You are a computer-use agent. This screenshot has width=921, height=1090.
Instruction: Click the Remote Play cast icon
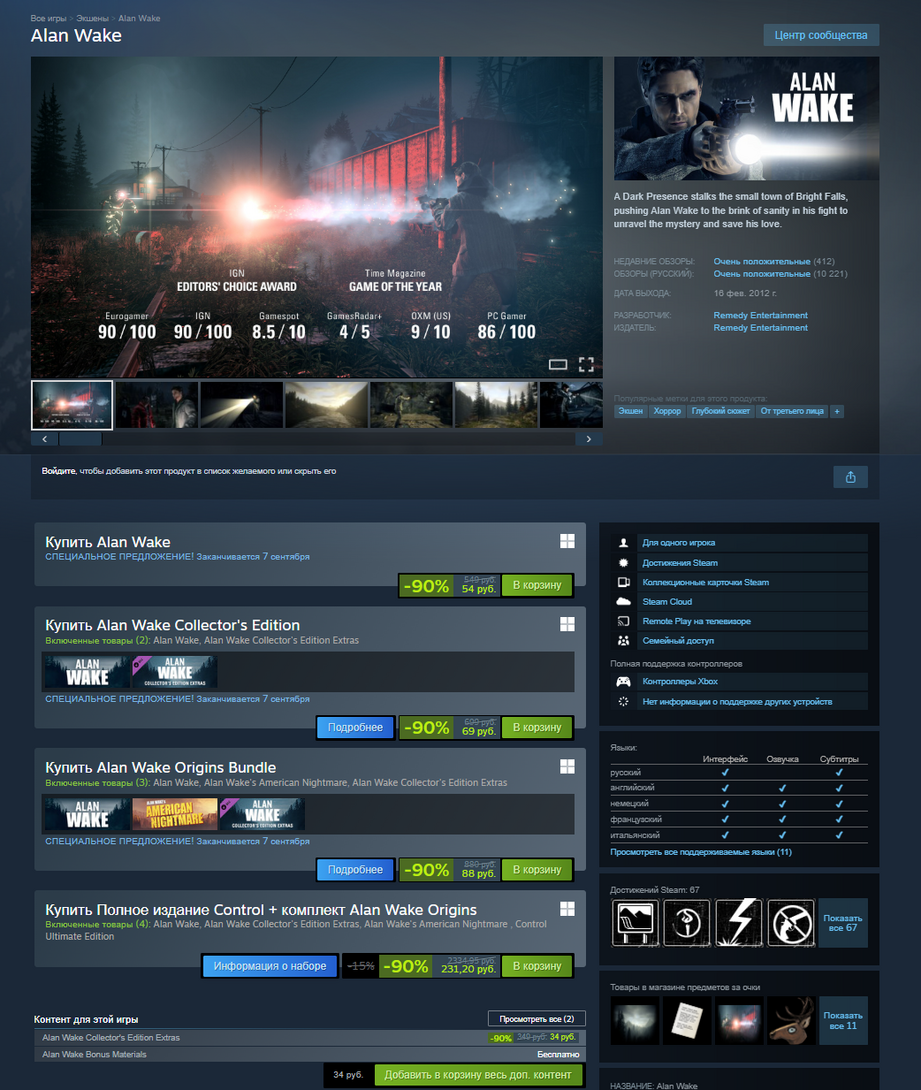pos(623,621)
